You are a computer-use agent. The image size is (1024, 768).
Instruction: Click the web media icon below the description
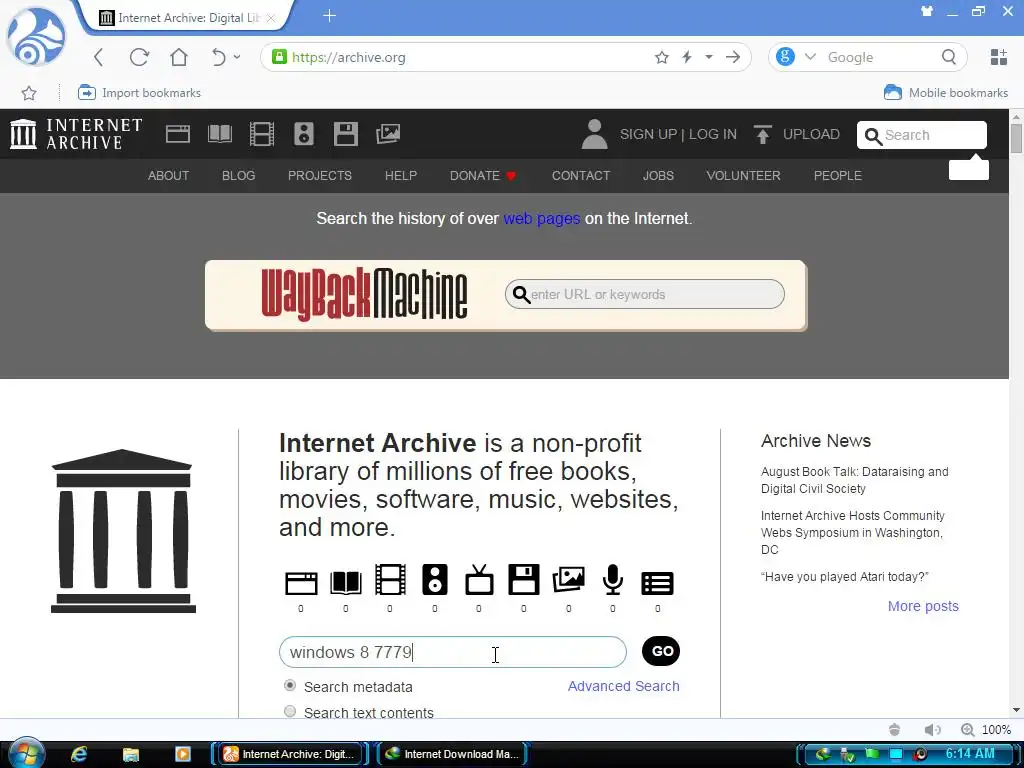click(301, 583)
